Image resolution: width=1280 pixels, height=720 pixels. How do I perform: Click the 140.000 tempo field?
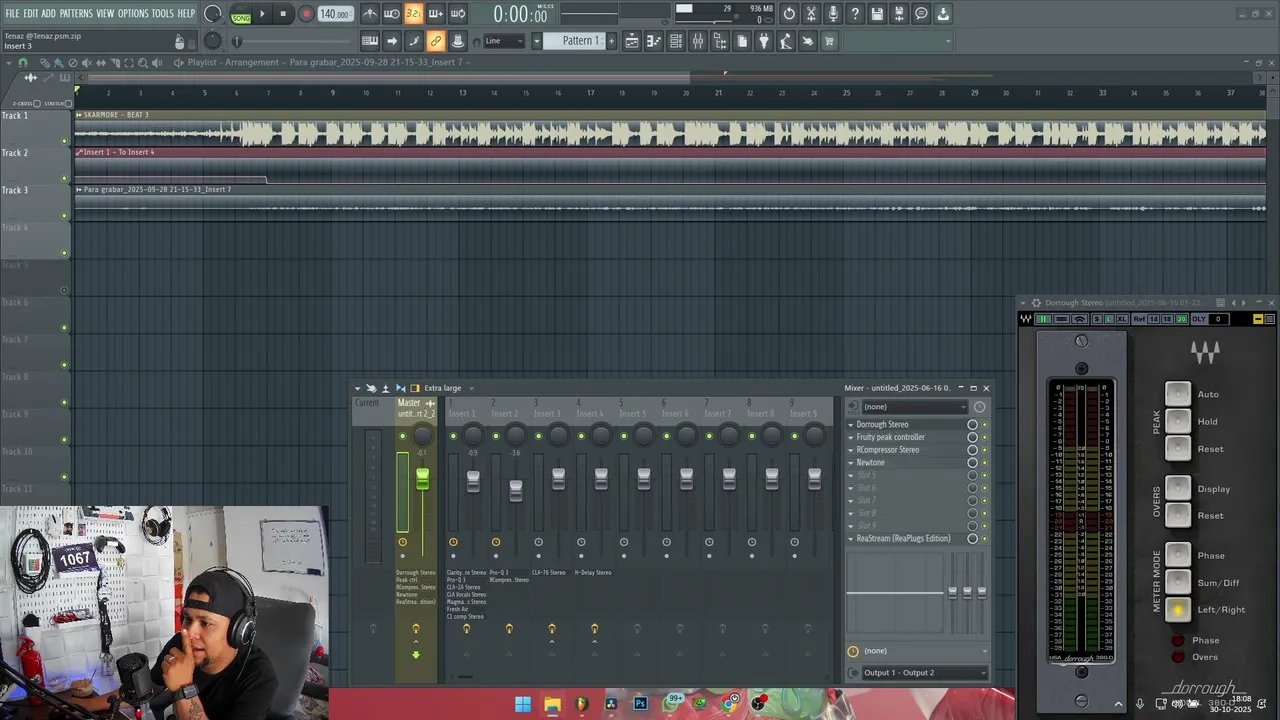[x=335, y=14]
